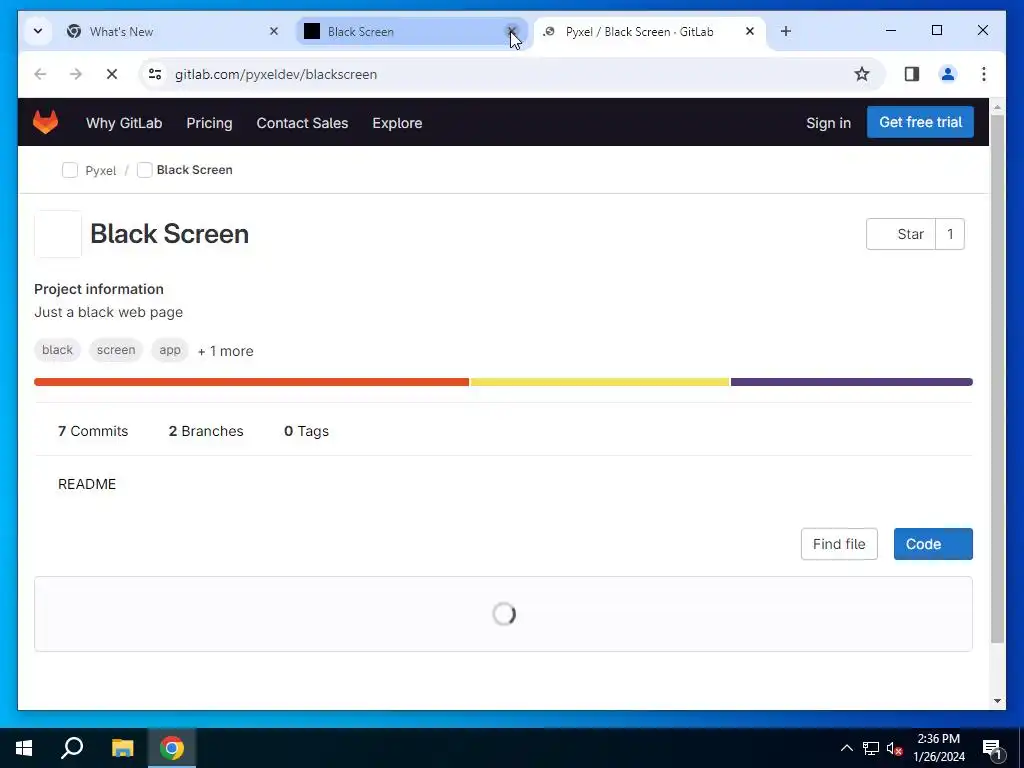1024x768 pixels.
Task: Click Find file button
Action: click(839, 544)
